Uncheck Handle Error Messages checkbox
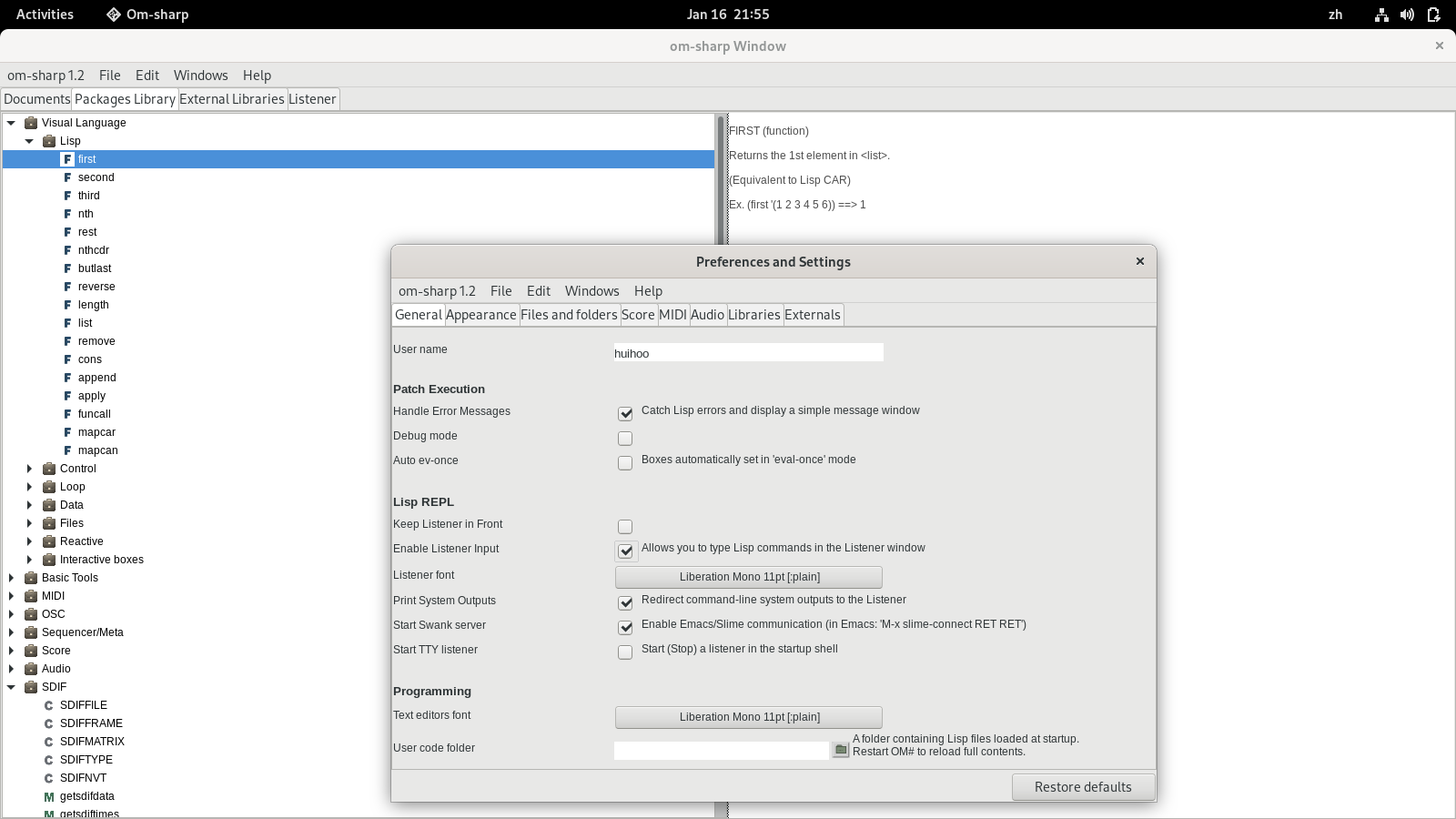This screenshot has width=1456, height=819. tap(625, 414)
